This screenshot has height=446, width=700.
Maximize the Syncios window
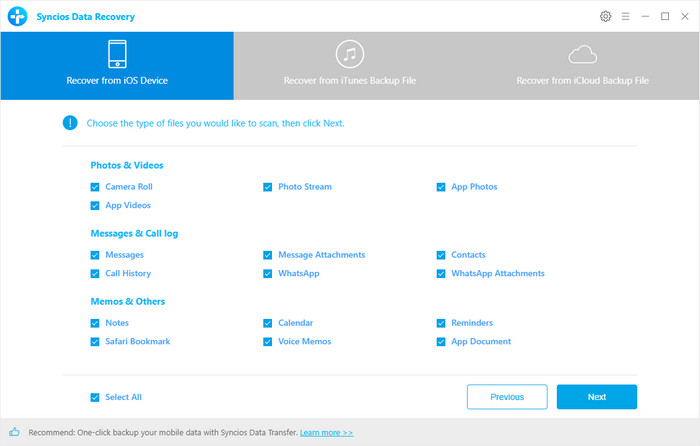(x=665, y=17)
